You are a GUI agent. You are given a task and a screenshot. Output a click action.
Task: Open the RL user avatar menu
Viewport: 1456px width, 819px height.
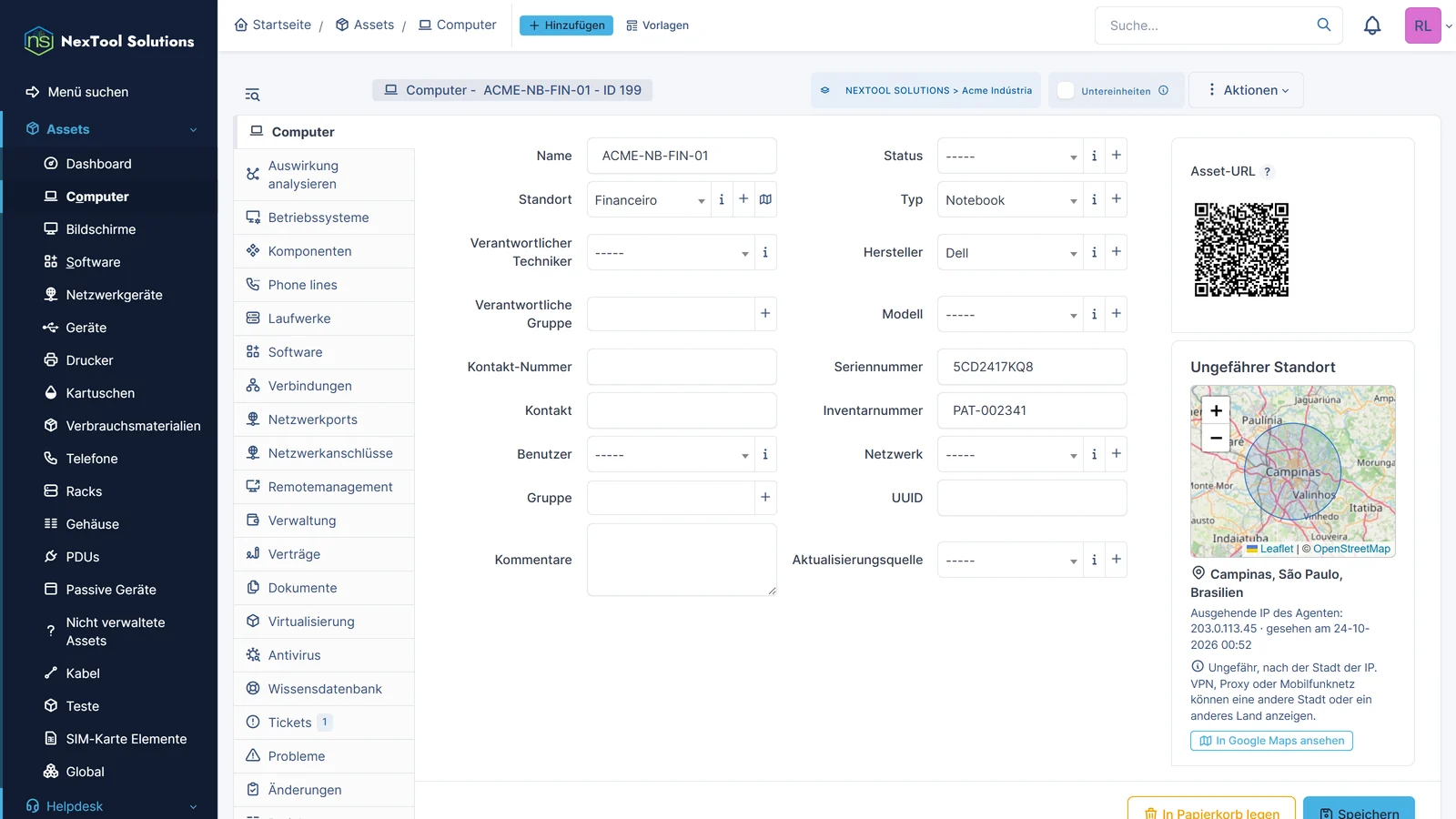point(1423,25)
